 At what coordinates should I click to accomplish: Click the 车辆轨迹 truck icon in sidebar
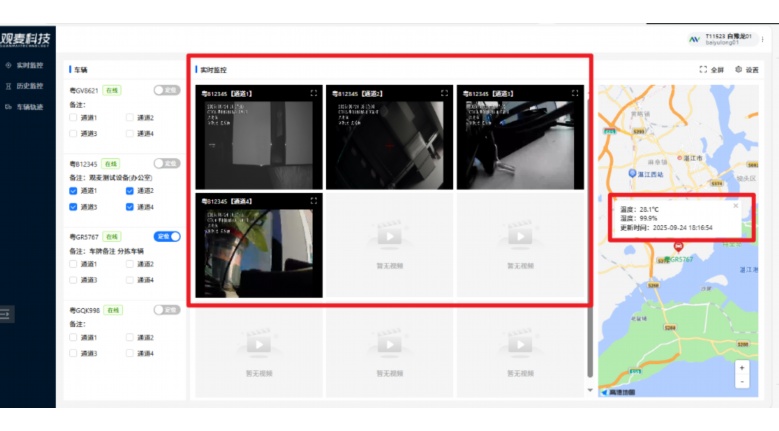click(x=8, y=107)
